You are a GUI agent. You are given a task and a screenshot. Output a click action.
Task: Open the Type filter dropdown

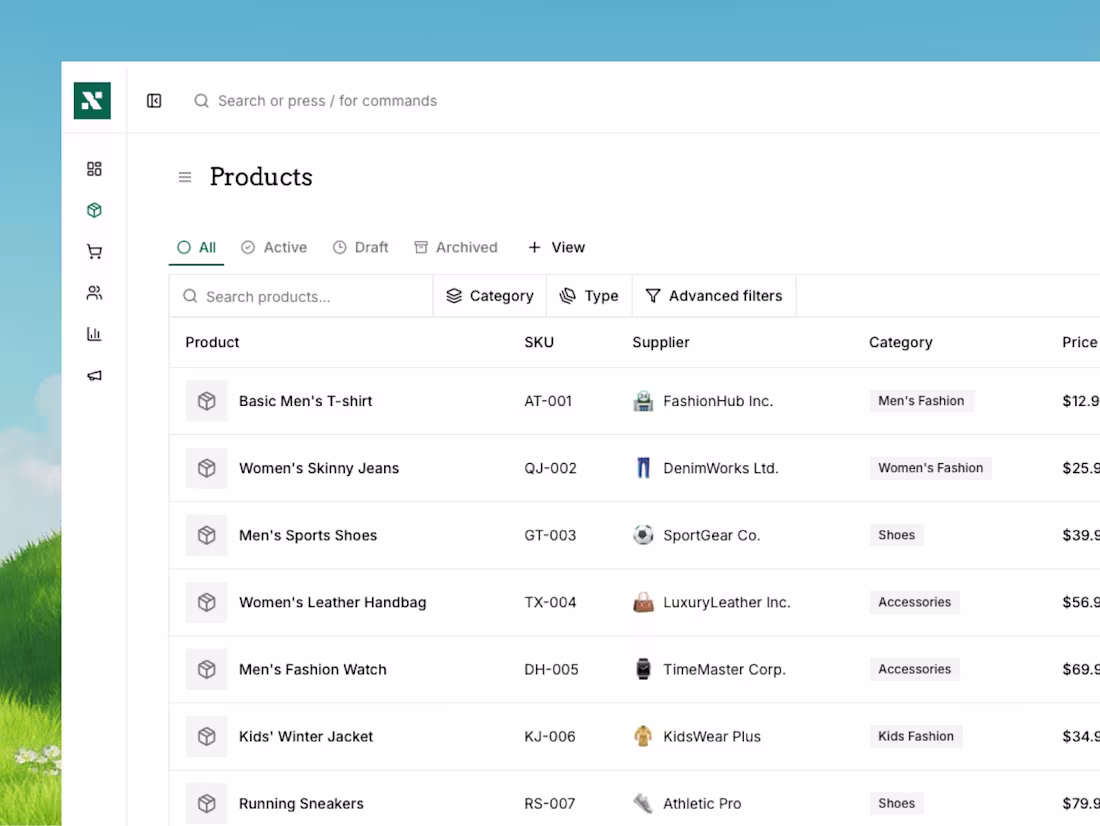point(589,296)
